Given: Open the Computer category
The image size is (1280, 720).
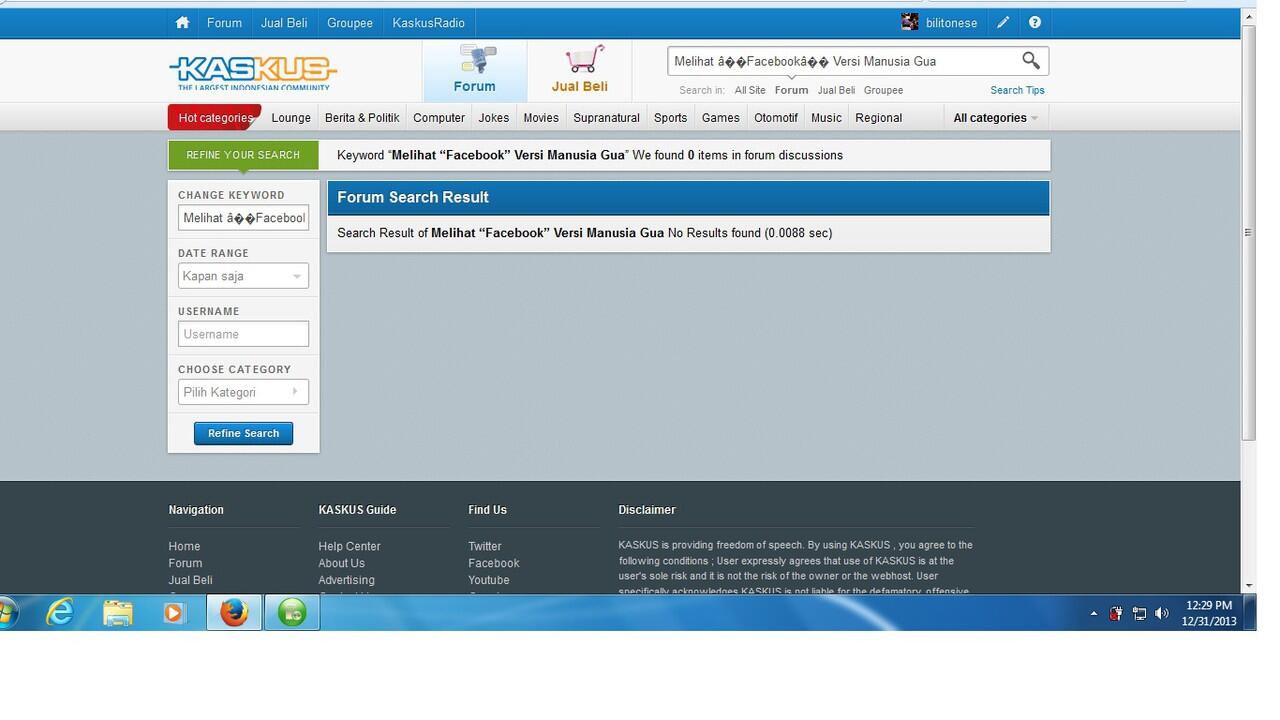Looking at the screenshot, I should pyautogui.click(x=439, y=118).
